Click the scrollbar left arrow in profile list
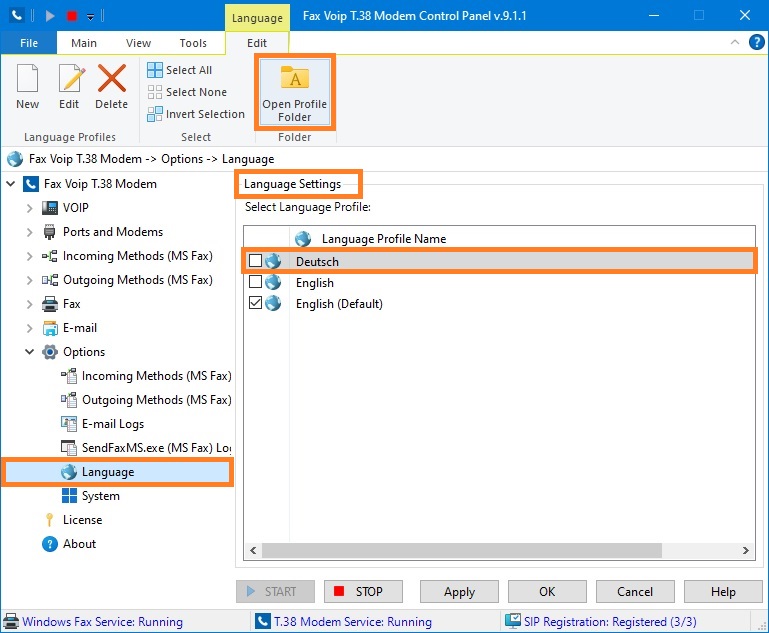 click(253, 551)
